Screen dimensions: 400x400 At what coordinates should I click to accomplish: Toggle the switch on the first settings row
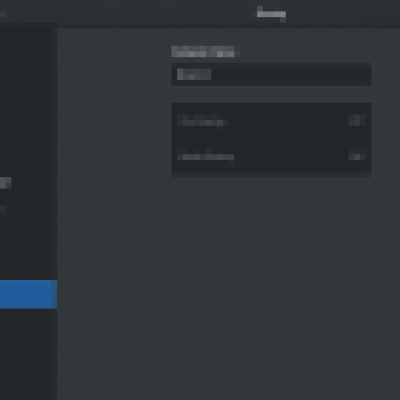357,120
